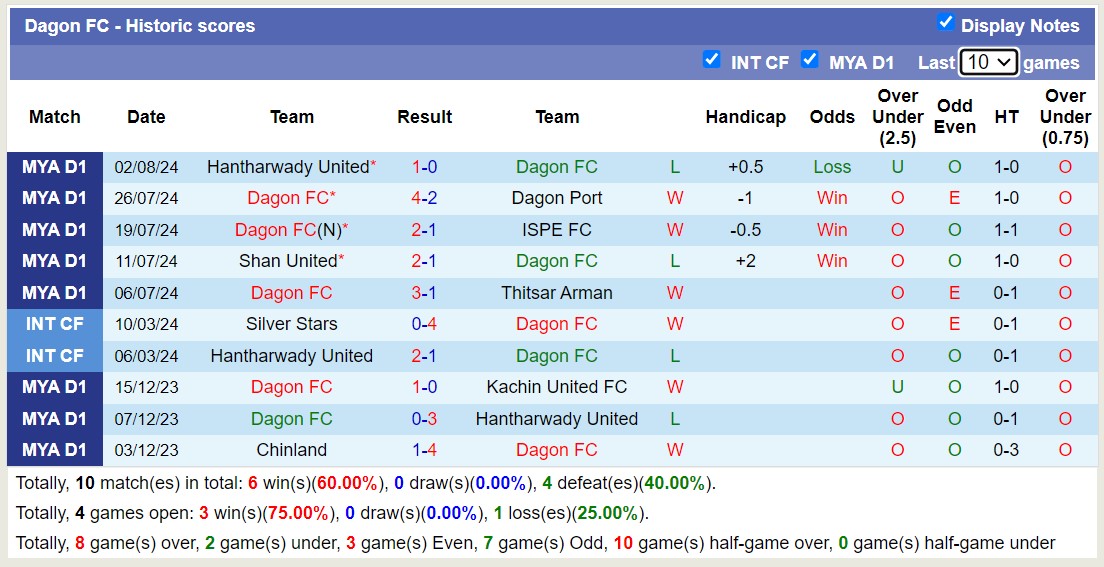Open the ISPE FC team link
Screen dimensions: 1104x567
(x=557, y=230)
